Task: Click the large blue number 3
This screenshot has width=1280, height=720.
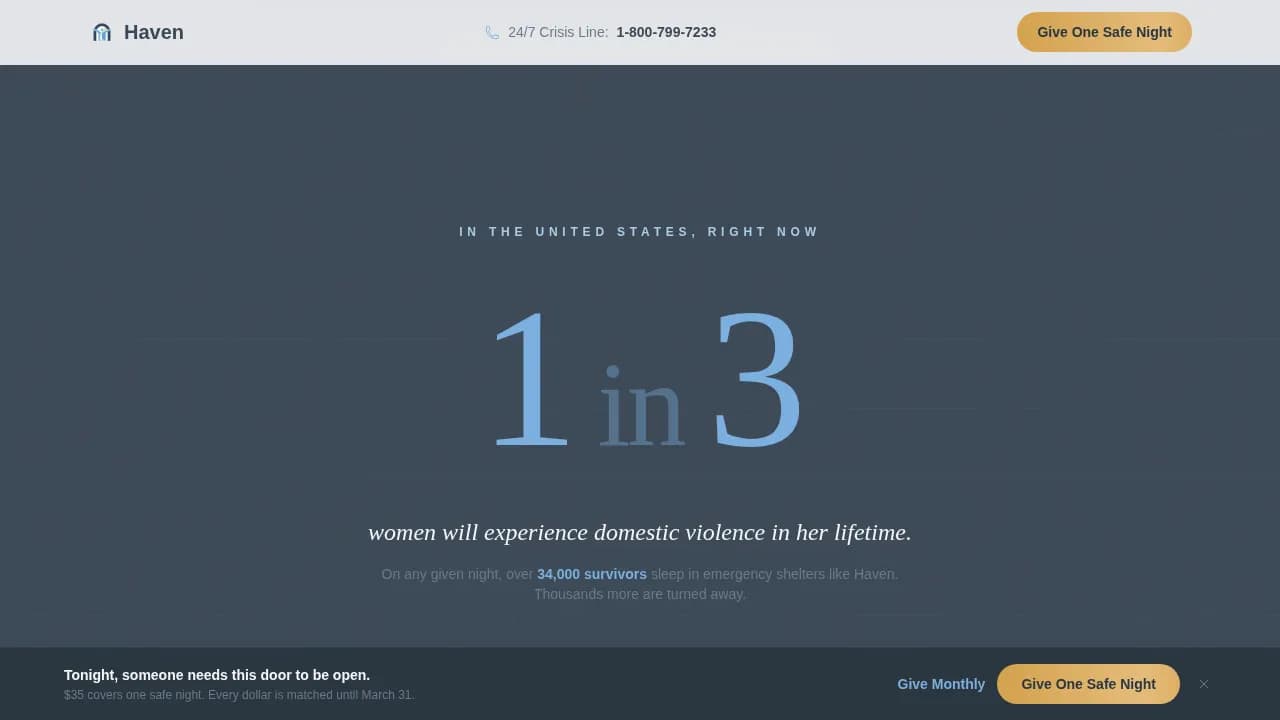Action: point(757,380)
